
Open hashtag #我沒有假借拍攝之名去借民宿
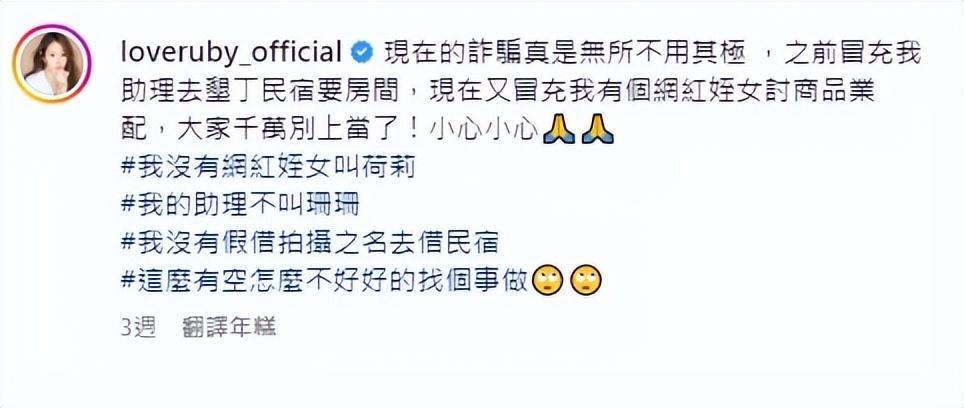[309, 243]
